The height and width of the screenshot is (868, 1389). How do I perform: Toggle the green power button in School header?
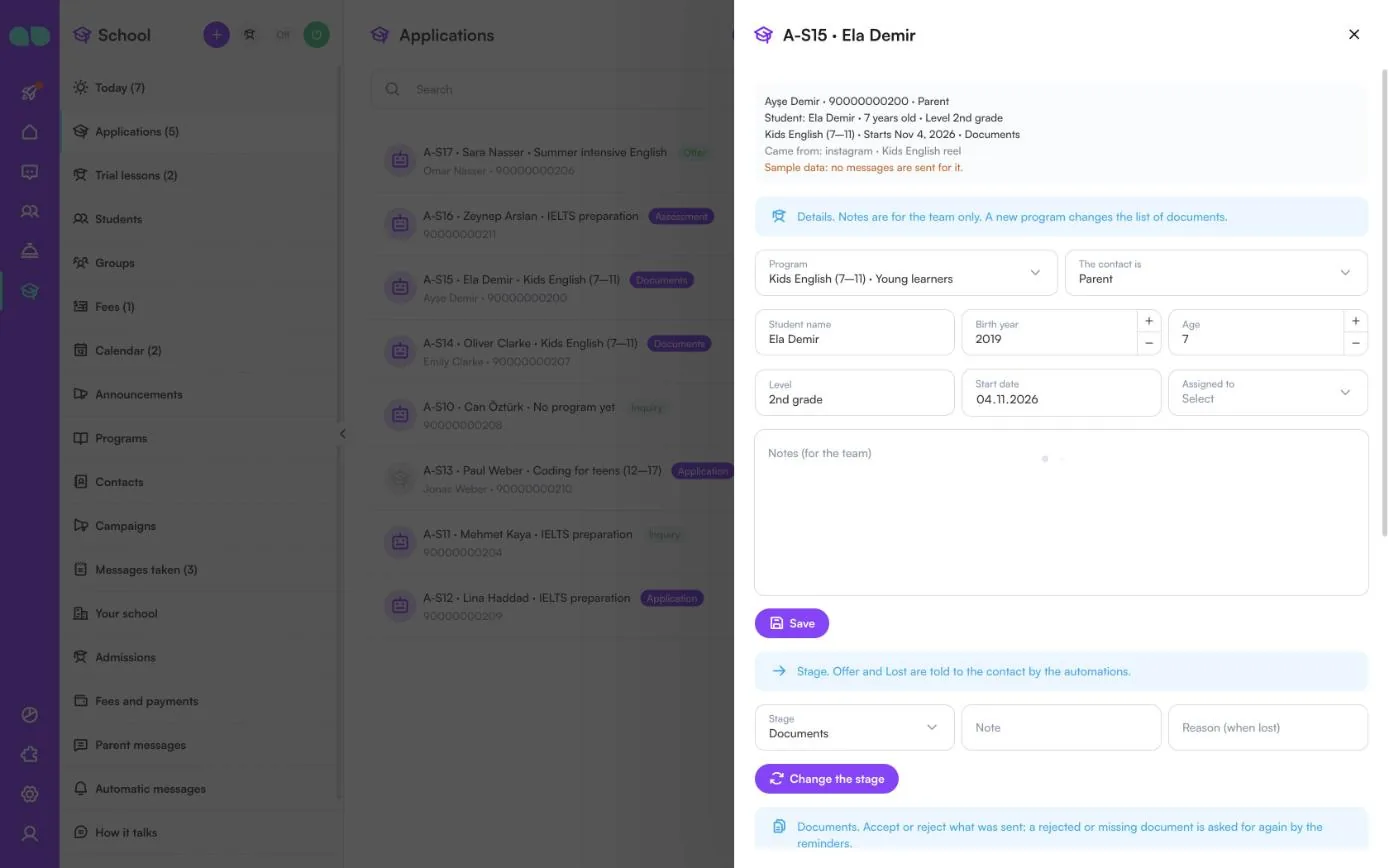(x=316, y=35)
